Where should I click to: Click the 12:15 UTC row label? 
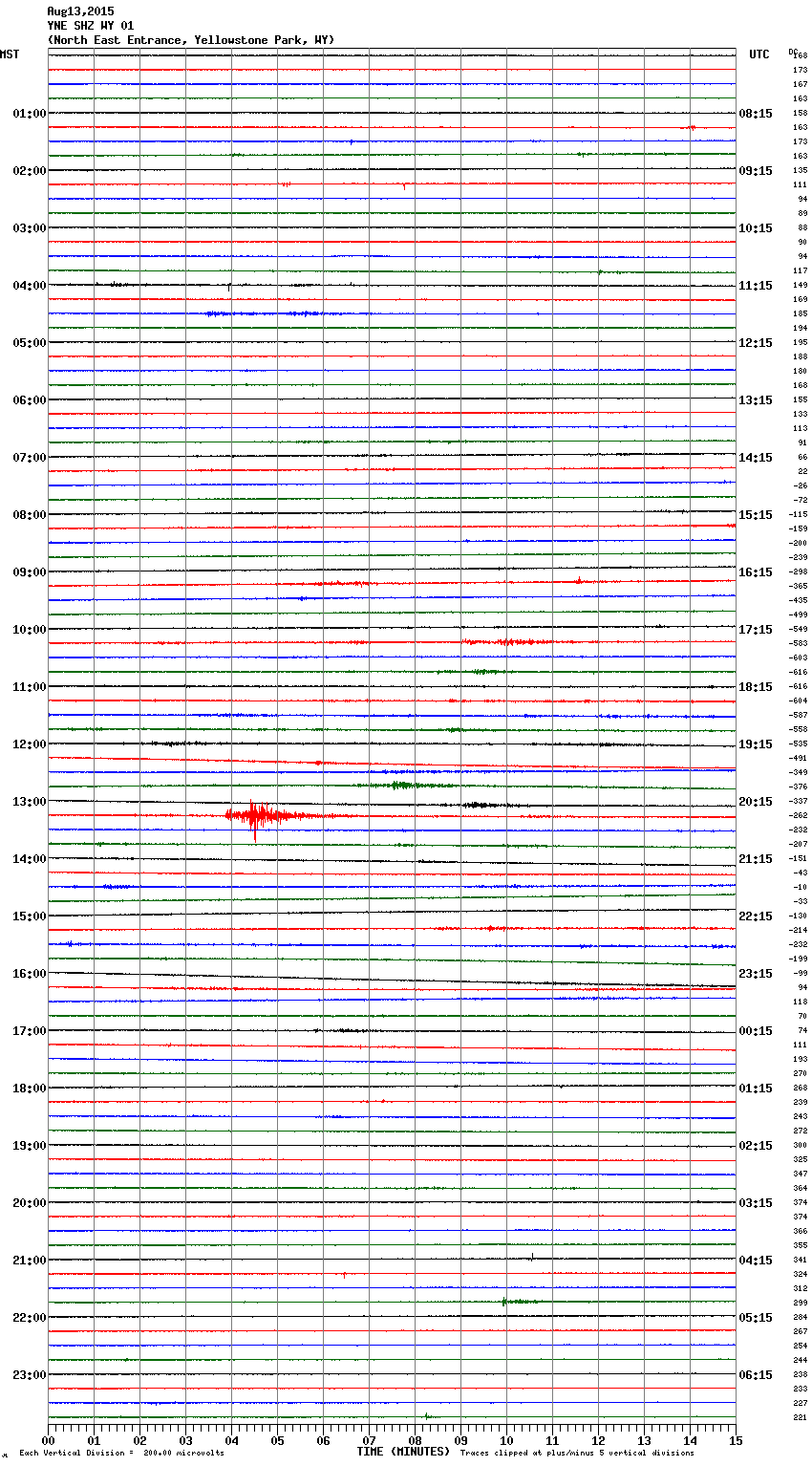(x=756, y=343)
